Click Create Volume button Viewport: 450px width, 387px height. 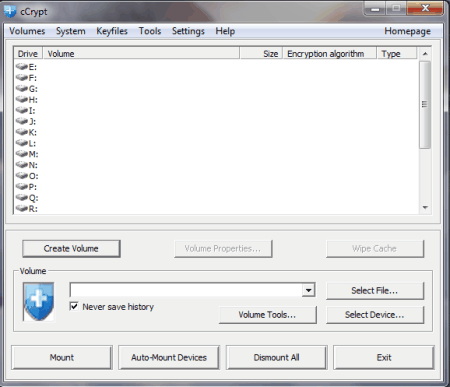(71, 249)
